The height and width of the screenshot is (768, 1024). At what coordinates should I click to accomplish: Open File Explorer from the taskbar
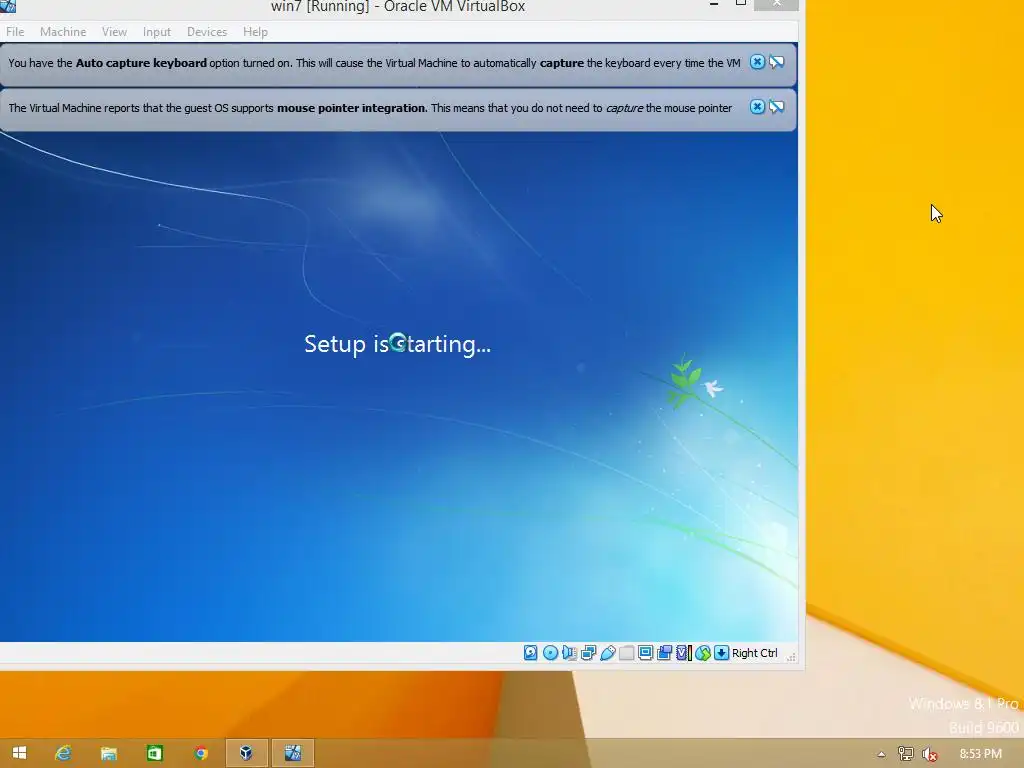point(108,753)
